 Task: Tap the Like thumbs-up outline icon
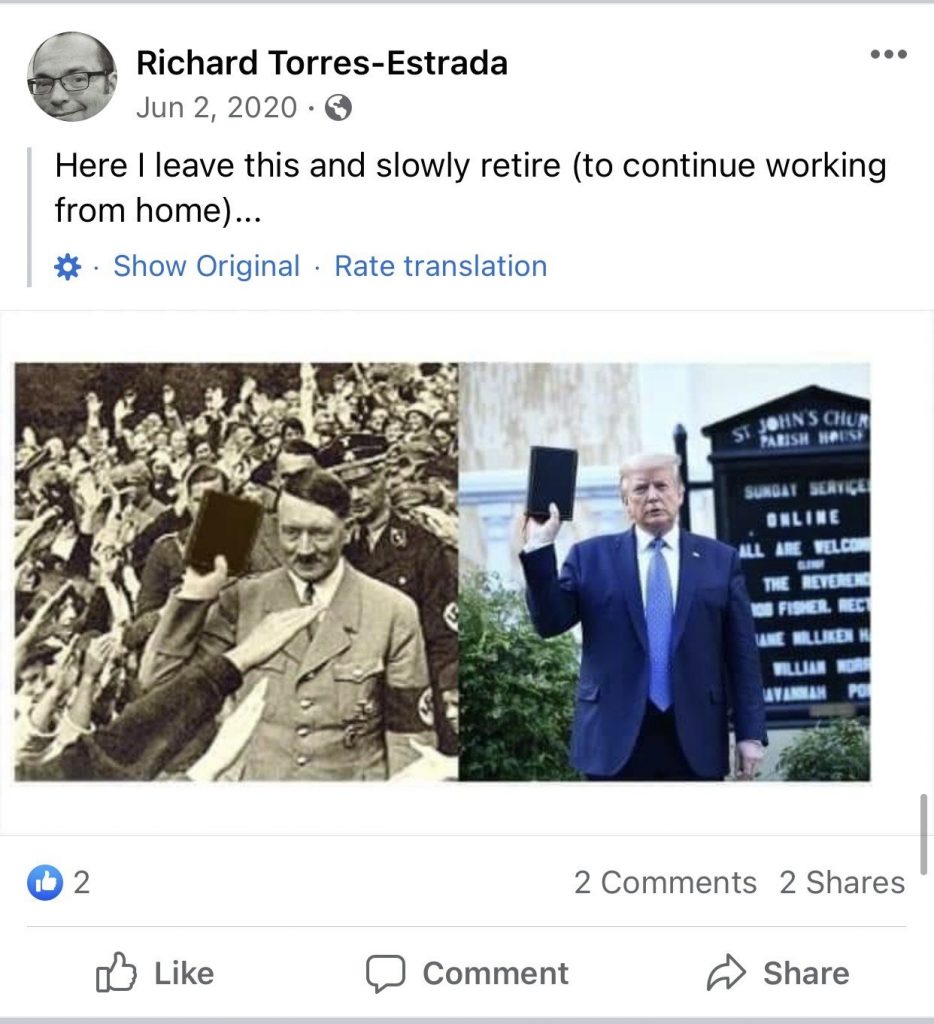point(116,973)
